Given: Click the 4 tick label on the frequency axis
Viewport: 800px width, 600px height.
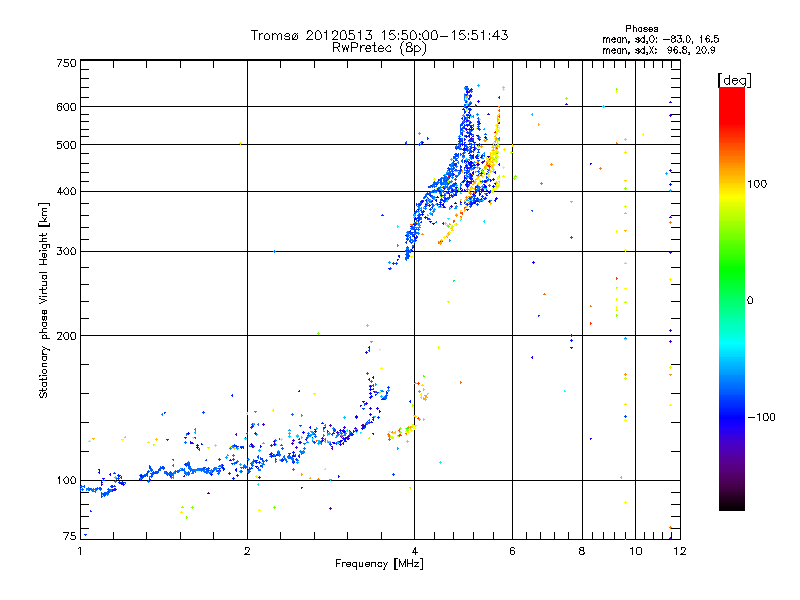Looking at the screenshot, I should pyautogui.click(x=414, y=551).
